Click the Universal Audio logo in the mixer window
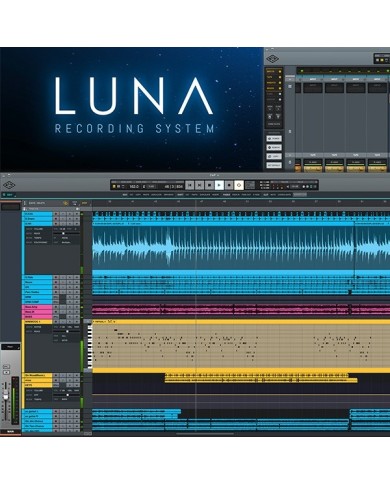 [272, 59]
